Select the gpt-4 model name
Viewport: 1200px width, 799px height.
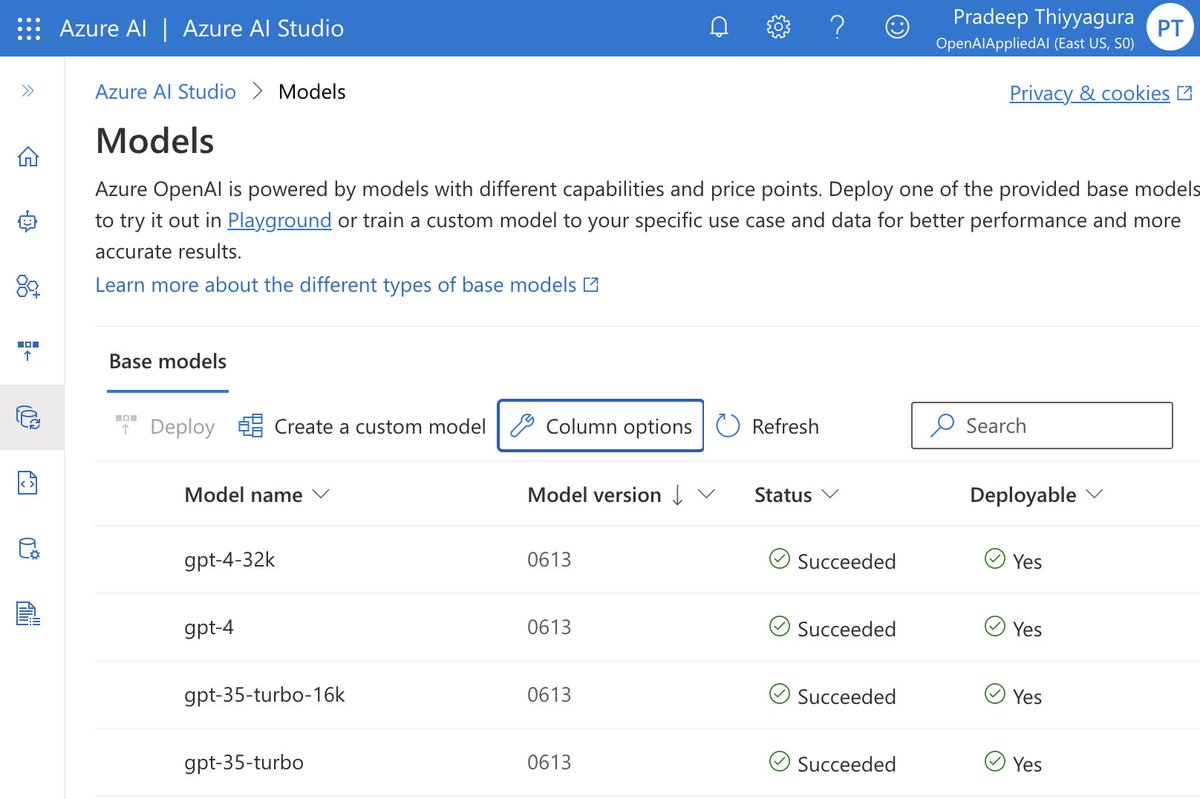click(209, 628)
